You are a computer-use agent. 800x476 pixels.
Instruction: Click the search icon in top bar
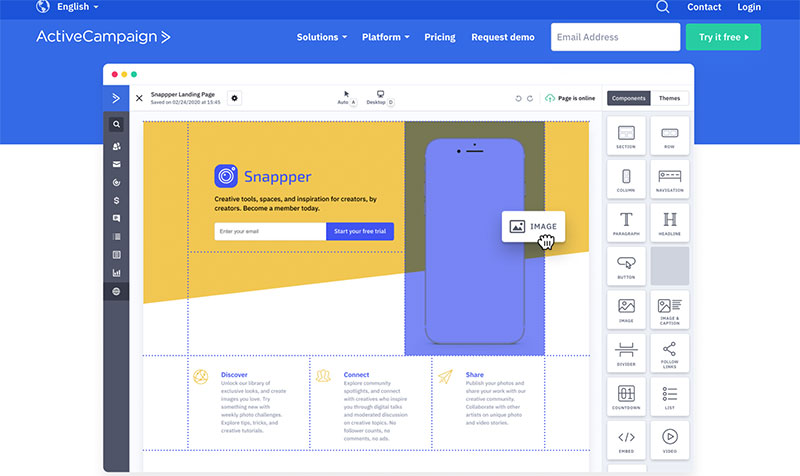pos(662,7)
